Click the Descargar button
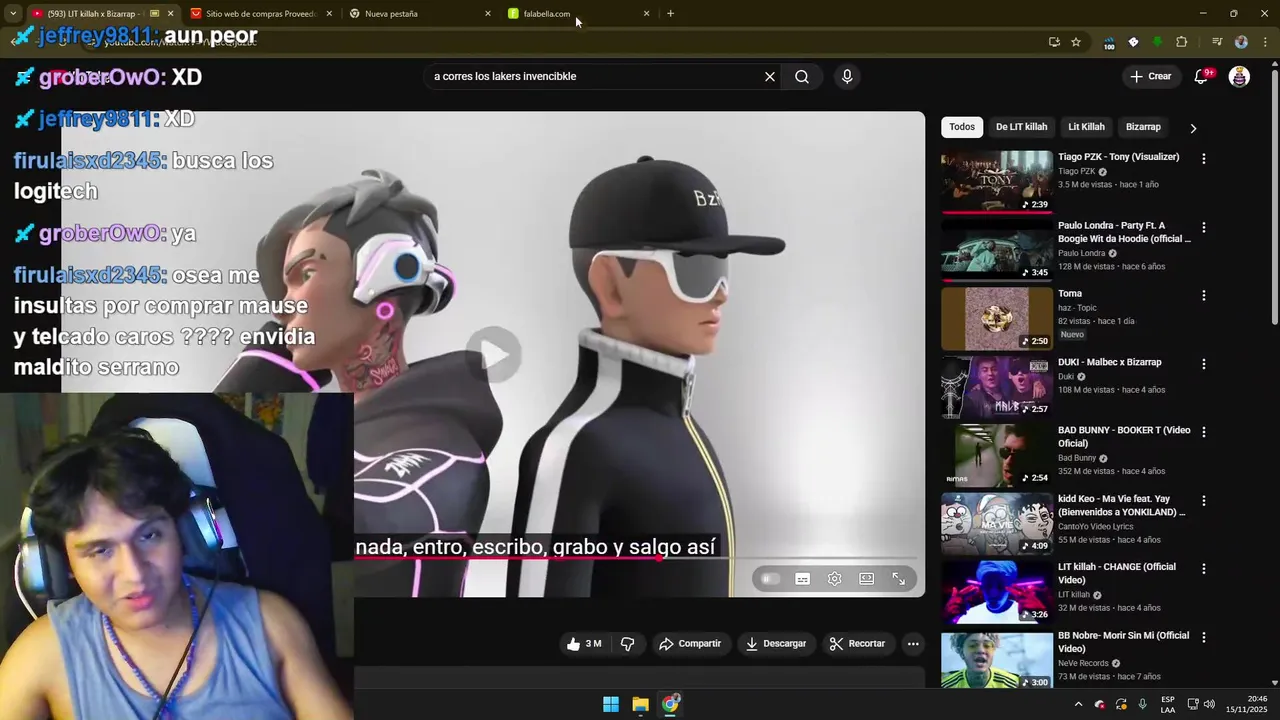 tap(776, 644)
